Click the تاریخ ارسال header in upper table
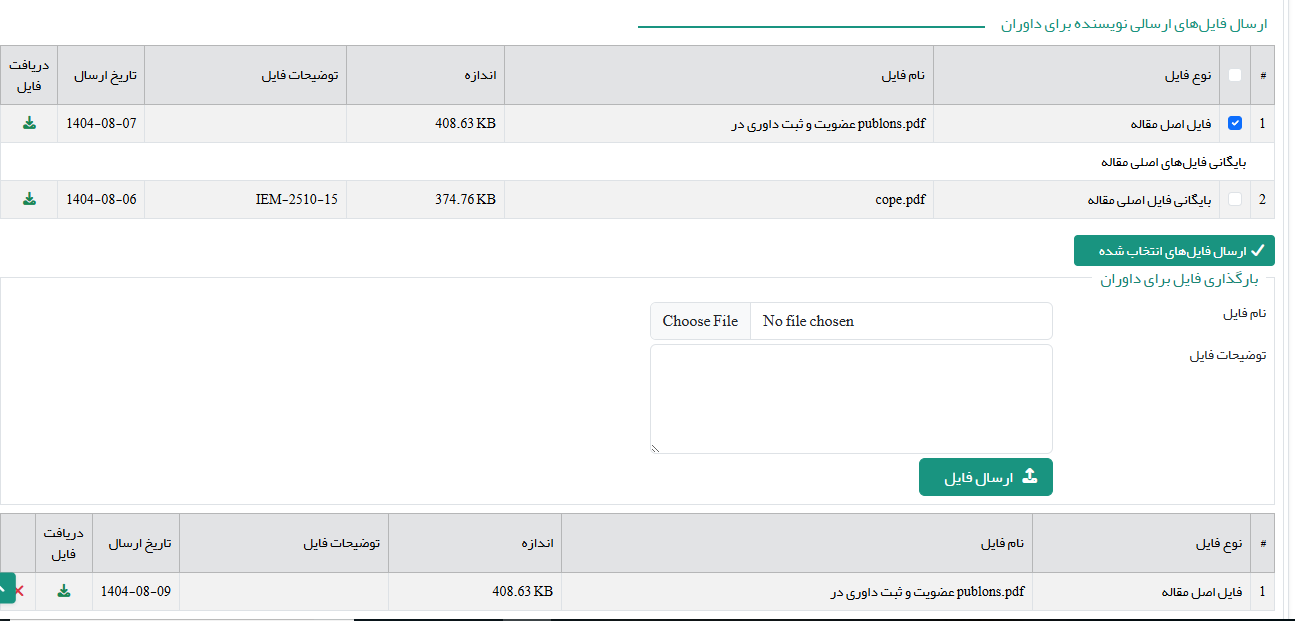Viewport: 1295px width, 621px height. coord(101,75)
